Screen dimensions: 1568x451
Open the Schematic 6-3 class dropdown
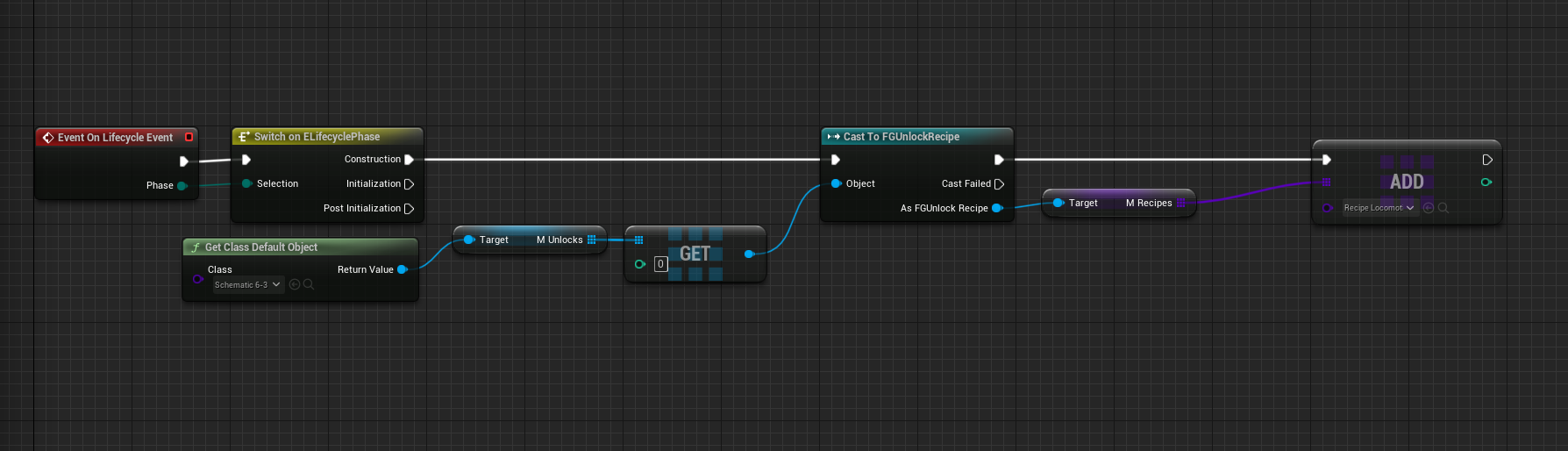point(248,284)
